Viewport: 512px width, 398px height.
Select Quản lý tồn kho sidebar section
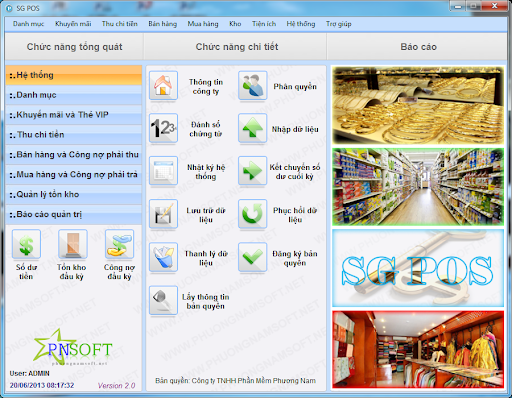click(74, 194)
